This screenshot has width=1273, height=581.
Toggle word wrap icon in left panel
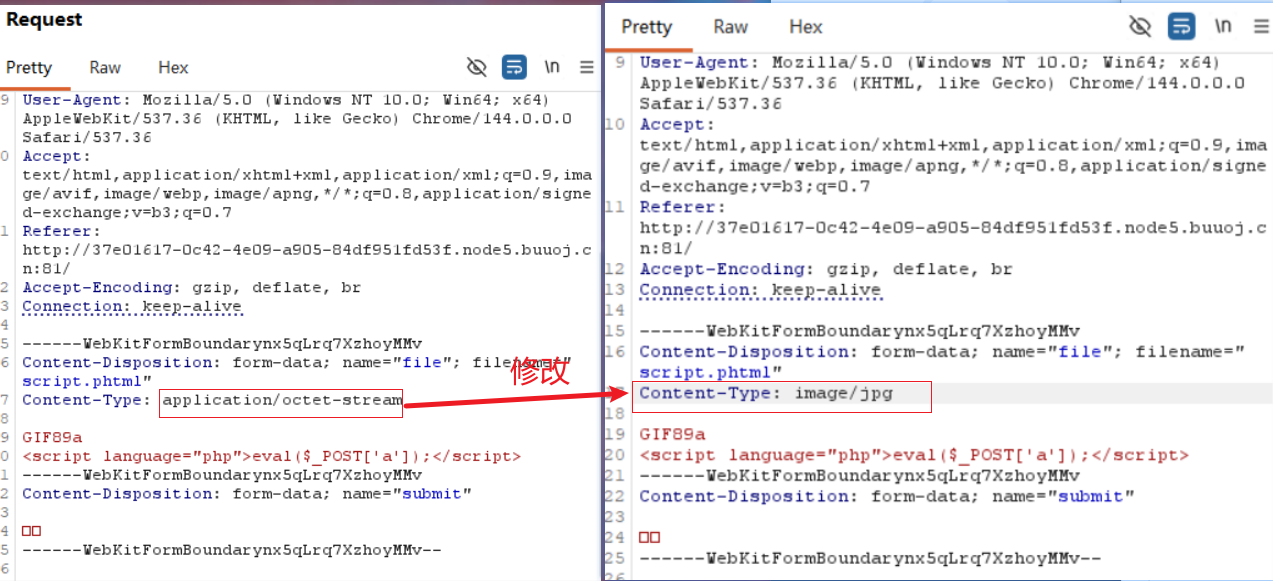point(514,67)
